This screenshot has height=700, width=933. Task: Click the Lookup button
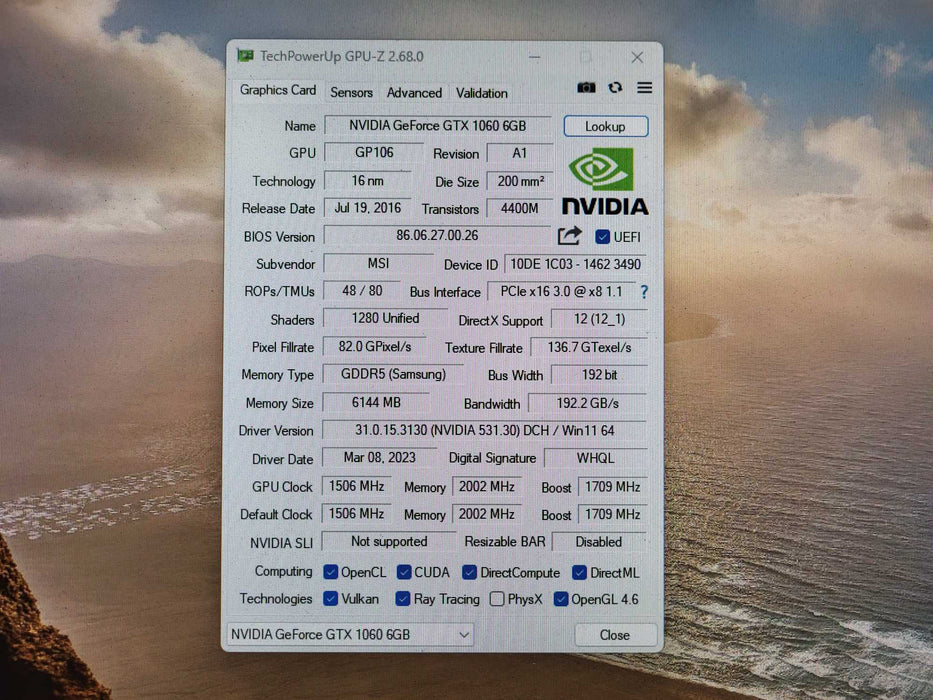tap(606, 126)
